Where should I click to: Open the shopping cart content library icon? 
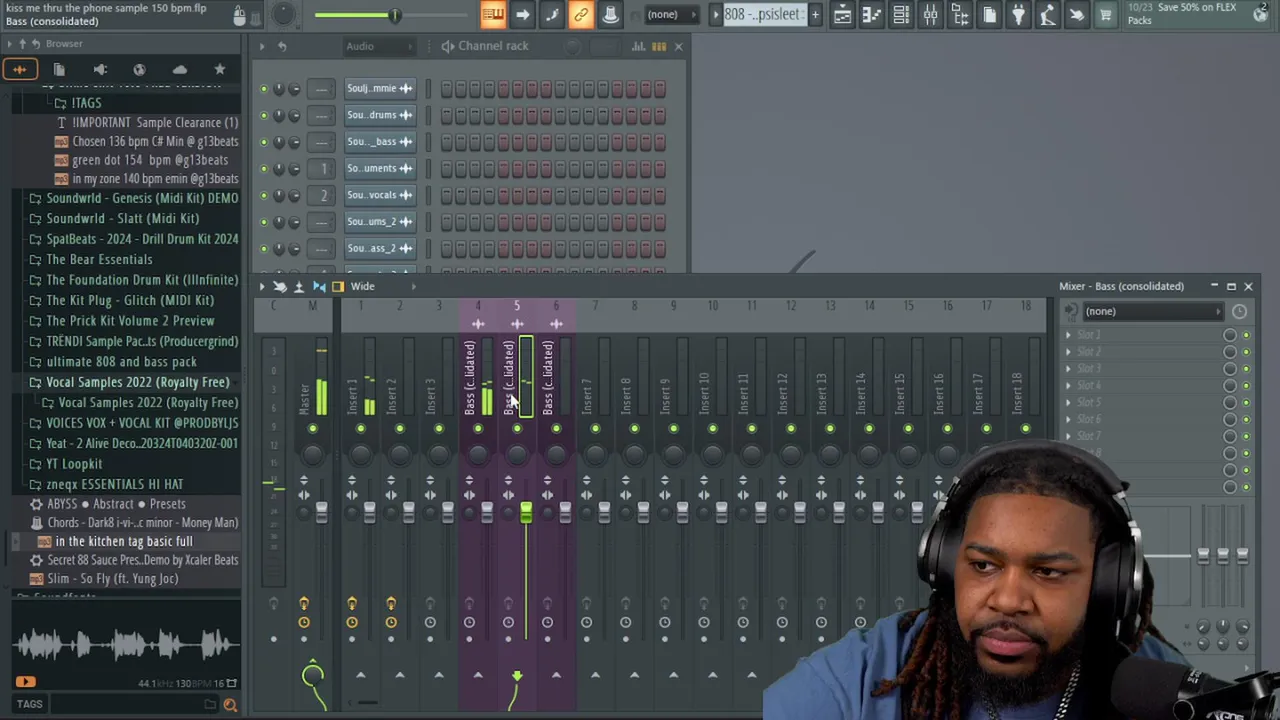[x=1106, y=14]
